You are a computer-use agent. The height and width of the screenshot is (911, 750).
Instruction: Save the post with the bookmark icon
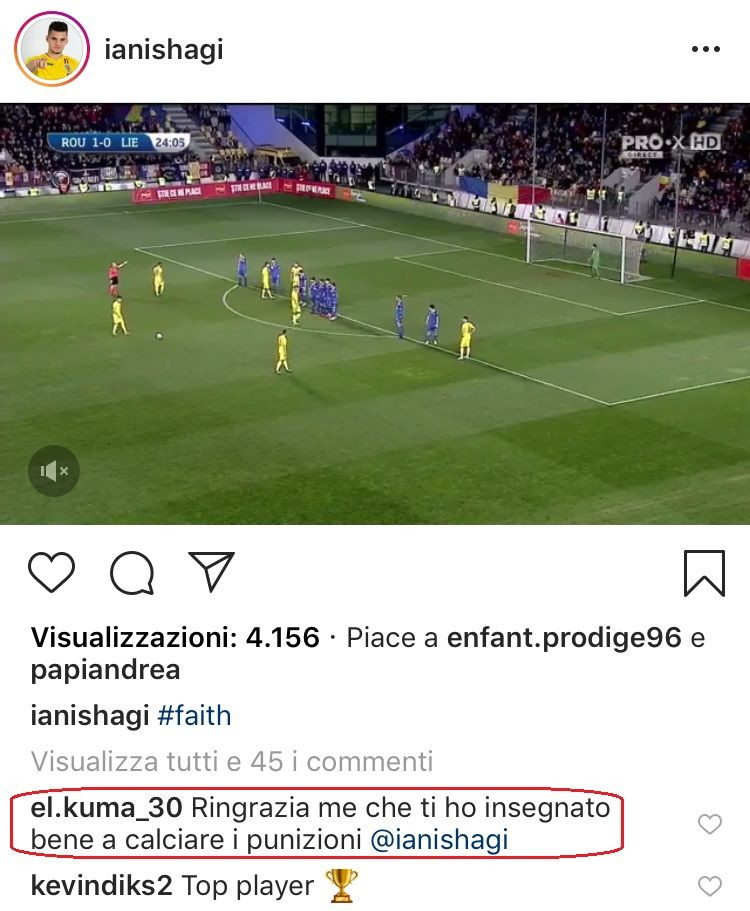point(704,573)
